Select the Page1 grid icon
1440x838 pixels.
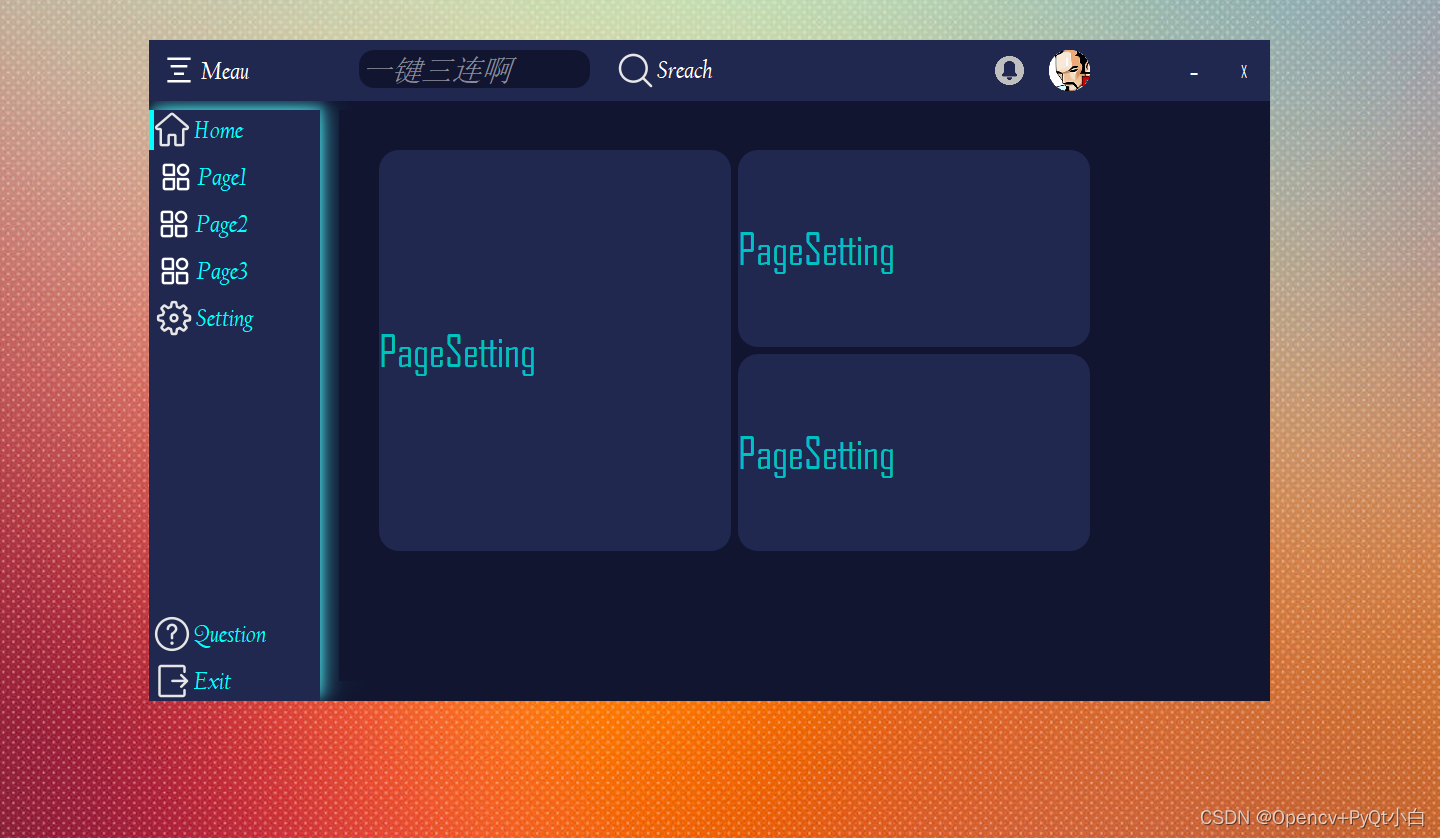tap(174, 176)
